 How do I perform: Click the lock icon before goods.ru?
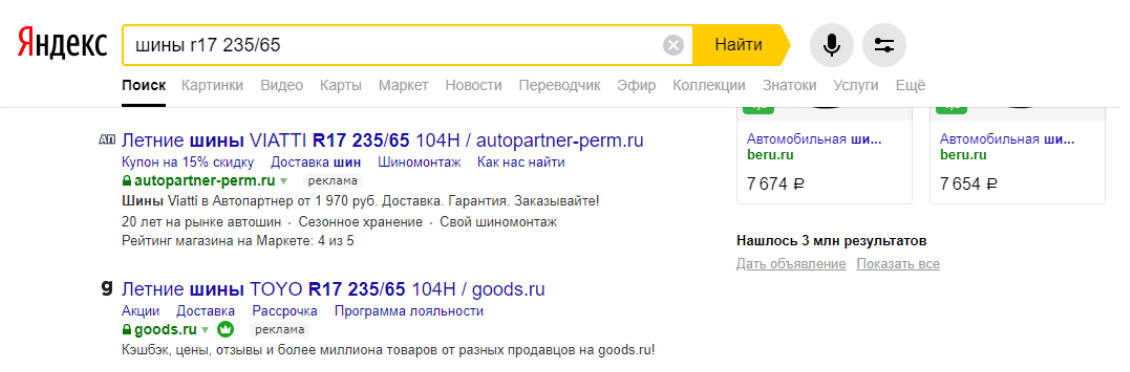coord(127,330)
